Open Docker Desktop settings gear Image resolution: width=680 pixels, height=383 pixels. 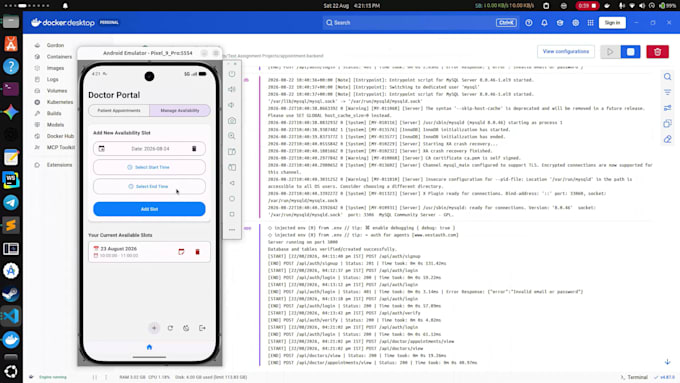(x=575, y=23)
